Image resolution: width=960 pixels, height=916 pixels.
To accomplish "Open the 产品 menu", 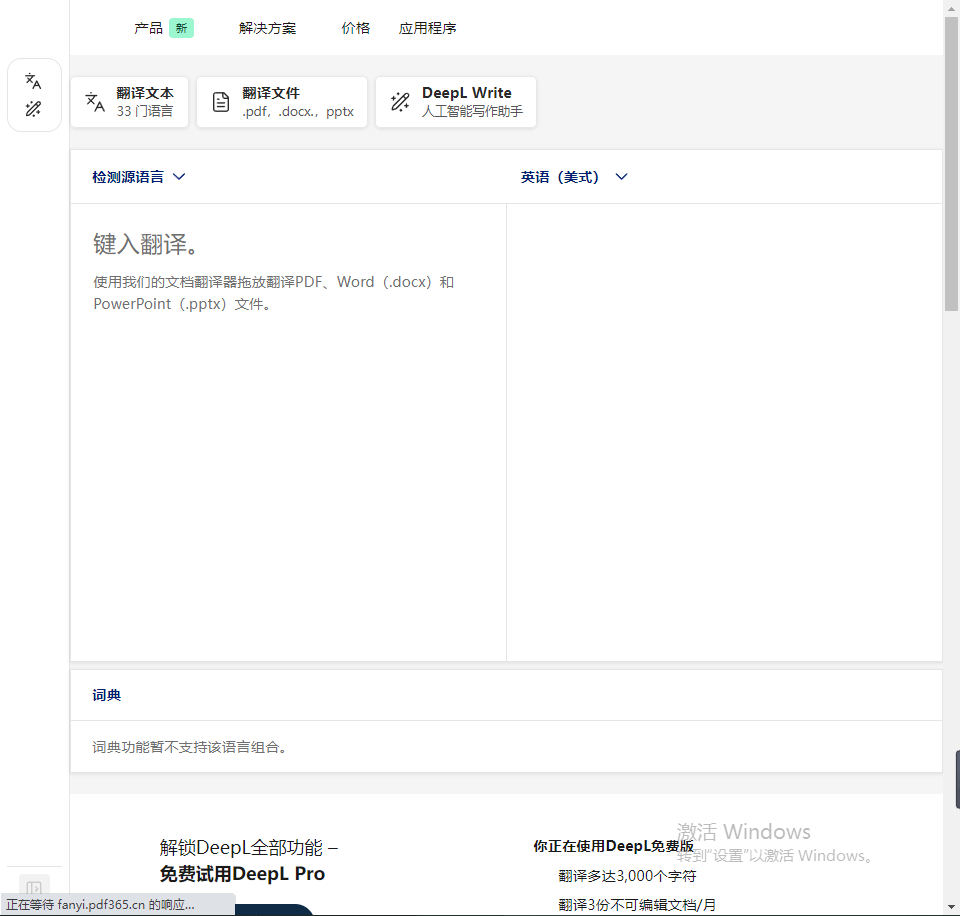I will tap(148, 28).
